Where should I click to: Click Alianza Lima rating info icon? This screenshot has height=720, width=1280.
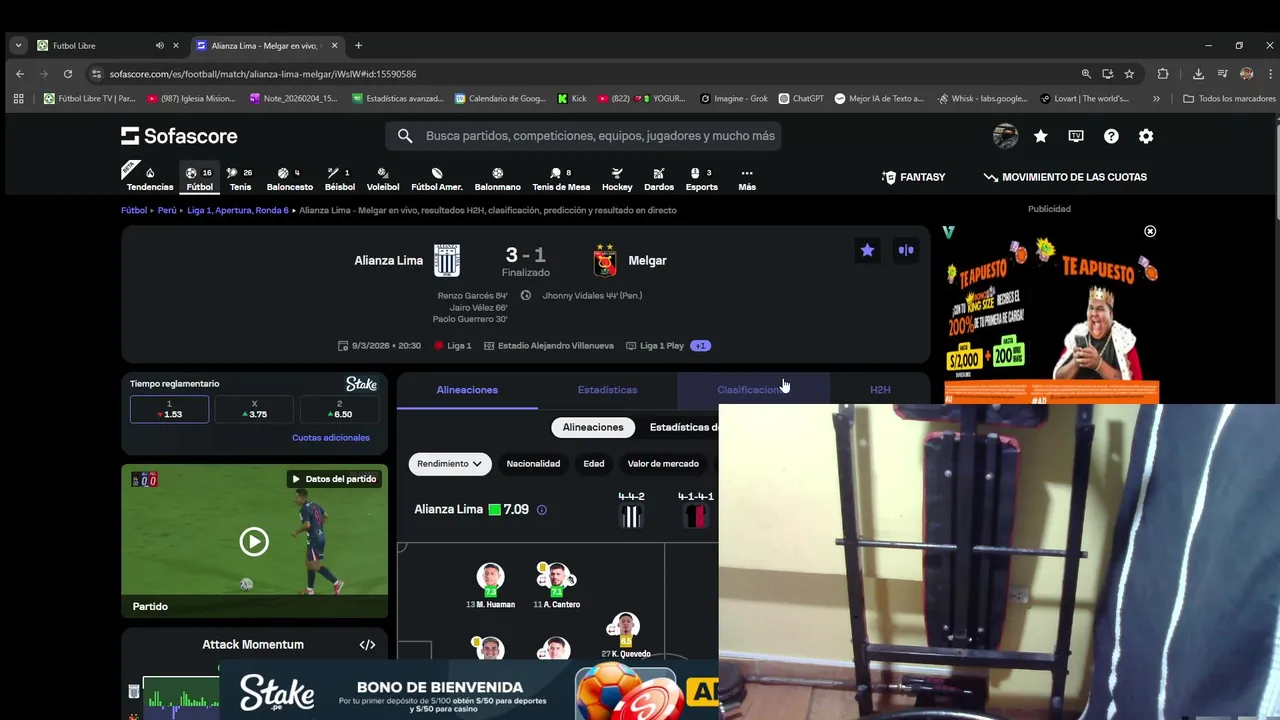542,510
